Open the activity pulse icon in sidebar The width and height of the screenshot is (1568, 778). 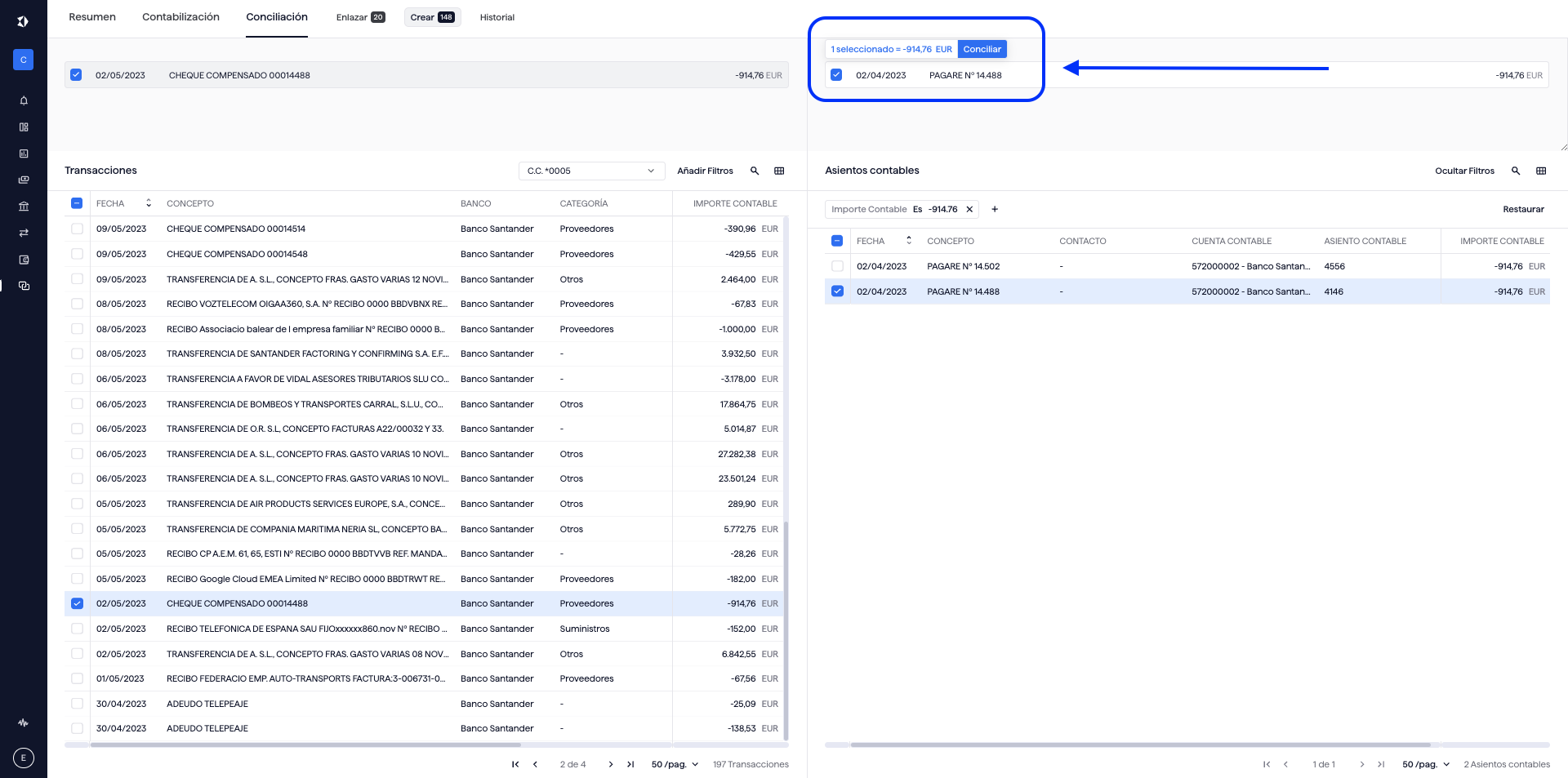click(x=23, y=722)
